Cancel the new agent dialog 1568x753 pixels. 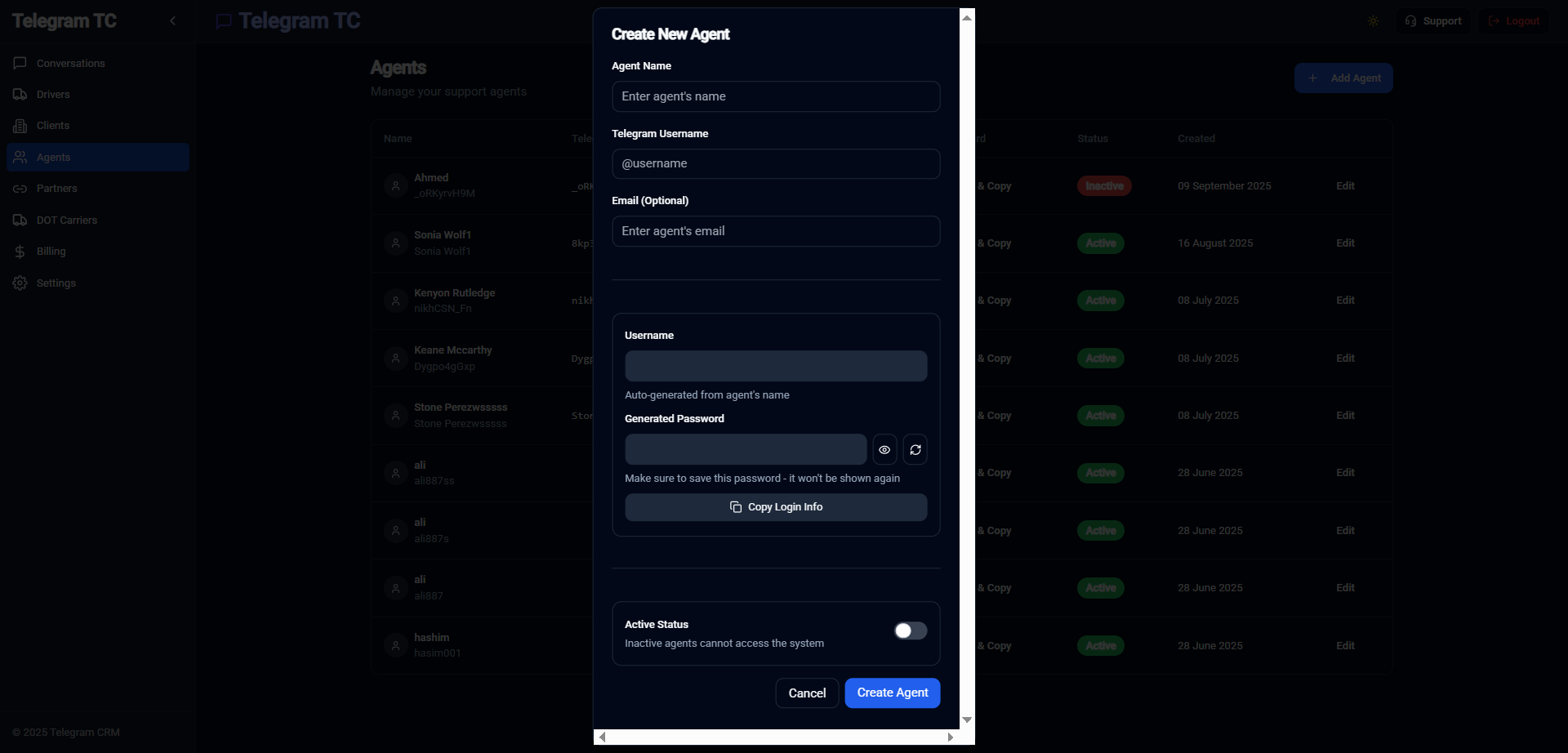click(x=807, y=693)
